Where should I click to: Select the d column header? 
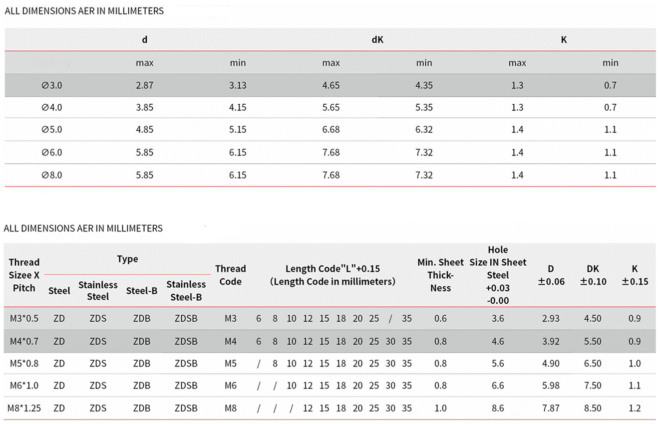point(144,40)
